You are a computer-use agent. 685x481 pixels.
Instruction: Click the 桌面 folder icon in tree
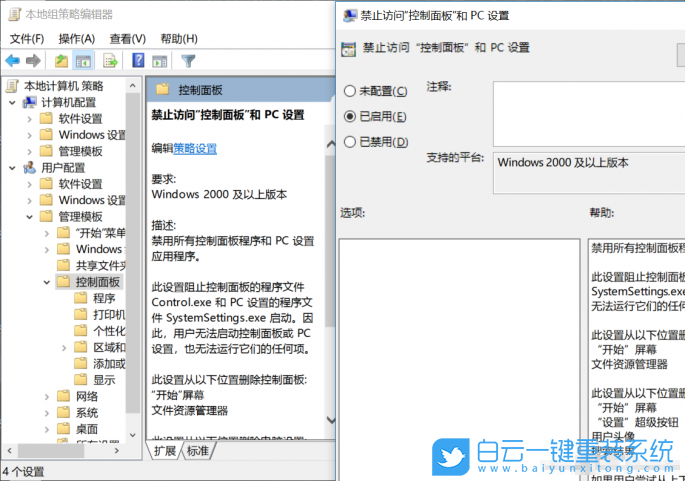click(x=64, y=429)
